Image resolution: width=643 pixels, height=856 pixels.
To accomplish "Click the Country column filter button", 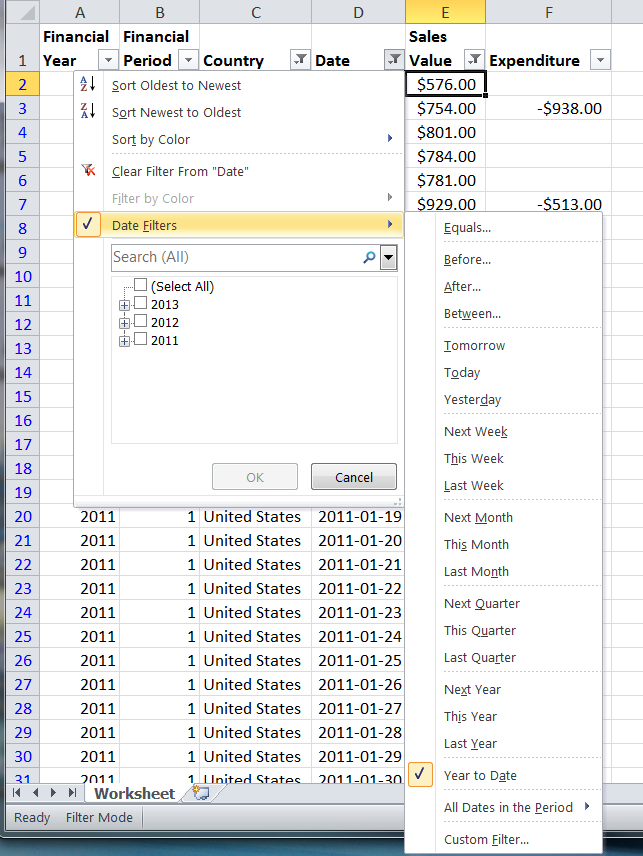I will coord(299,60).
